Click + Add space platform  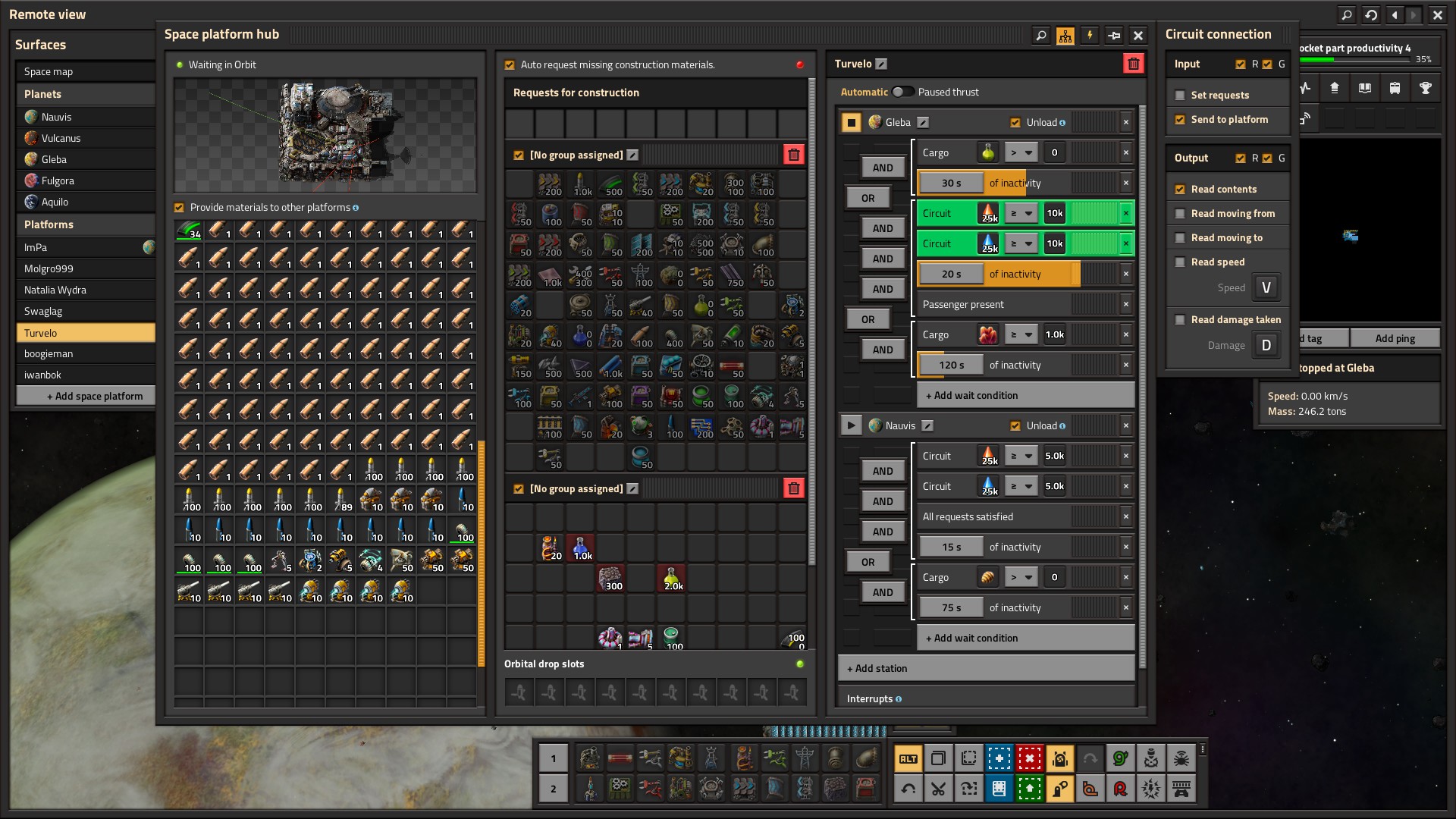coord(86,396)
